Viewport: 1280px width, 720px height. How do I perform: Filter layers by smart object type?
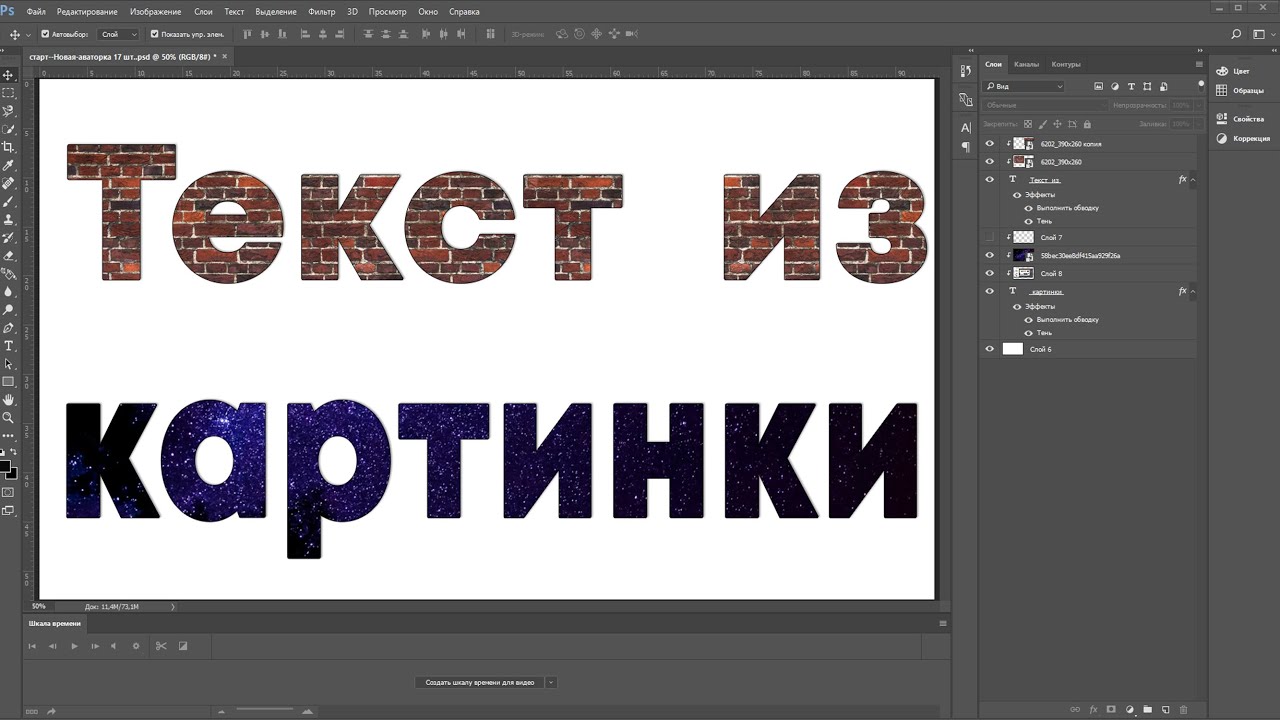[1163, 87]
